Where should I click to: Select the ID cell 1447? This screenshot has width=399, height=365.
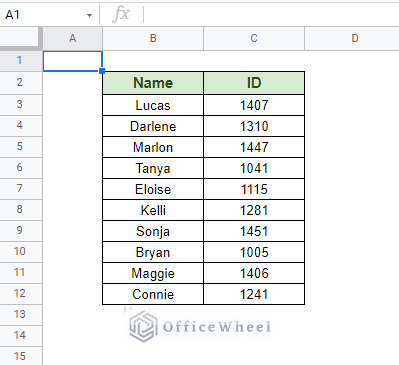point(254,147)
